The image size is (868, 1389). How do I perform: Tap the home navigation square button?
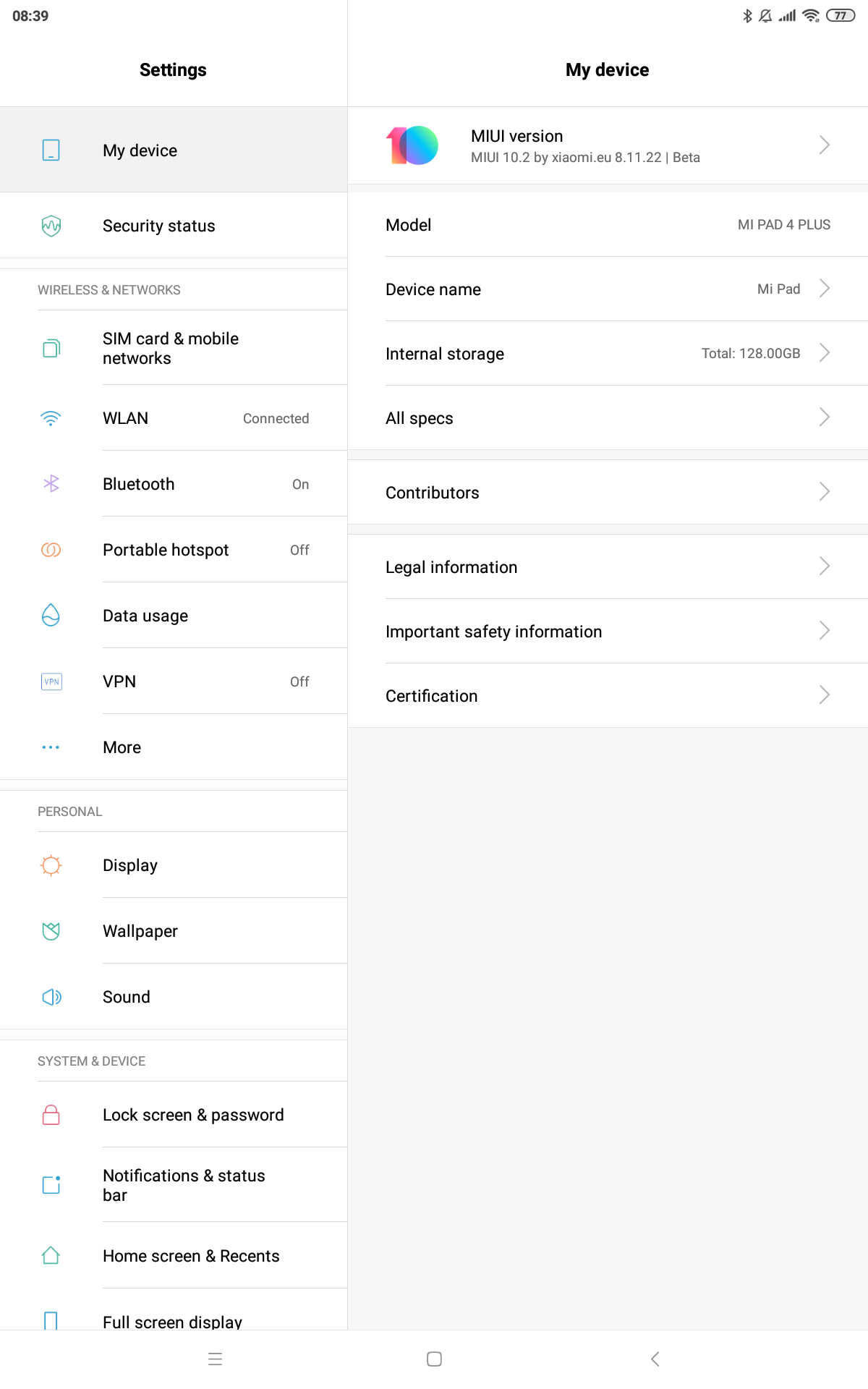point(434,1359)
